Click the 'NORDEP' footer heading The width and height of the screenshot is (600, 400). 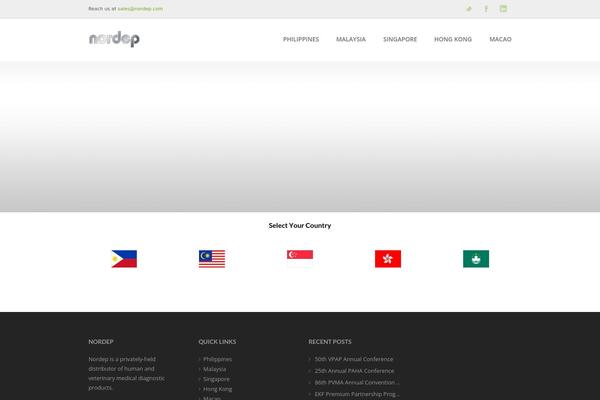click(x=101, y=341)
